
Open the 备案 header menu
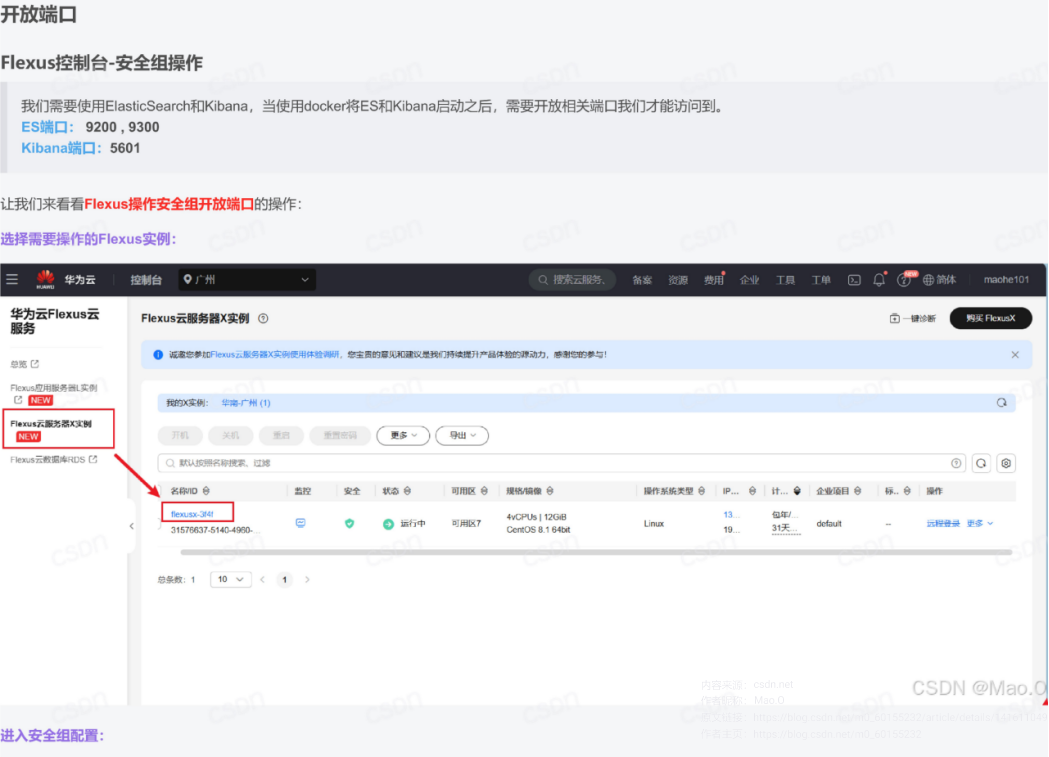click(x=642, y=280)
